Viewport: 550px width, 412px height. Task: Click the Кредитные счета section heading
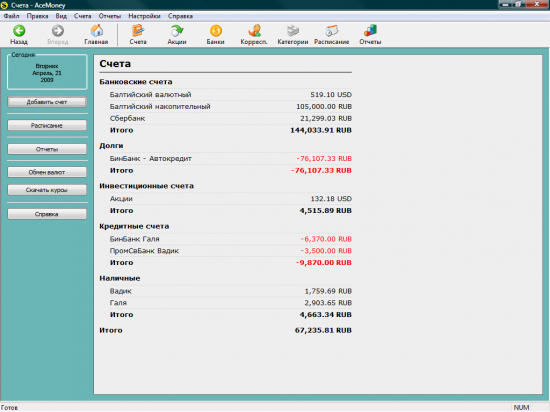tap(134, 226)
